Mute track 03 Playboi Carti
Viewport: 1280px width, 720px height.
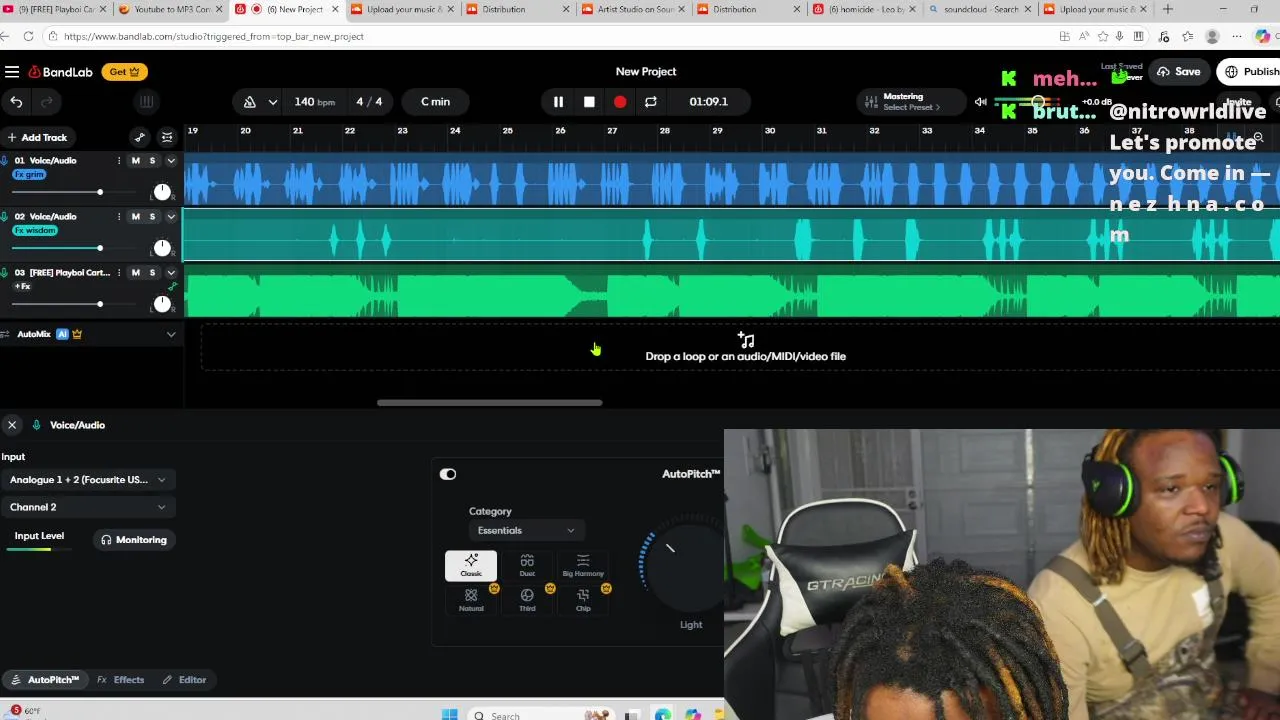(136, 273)
